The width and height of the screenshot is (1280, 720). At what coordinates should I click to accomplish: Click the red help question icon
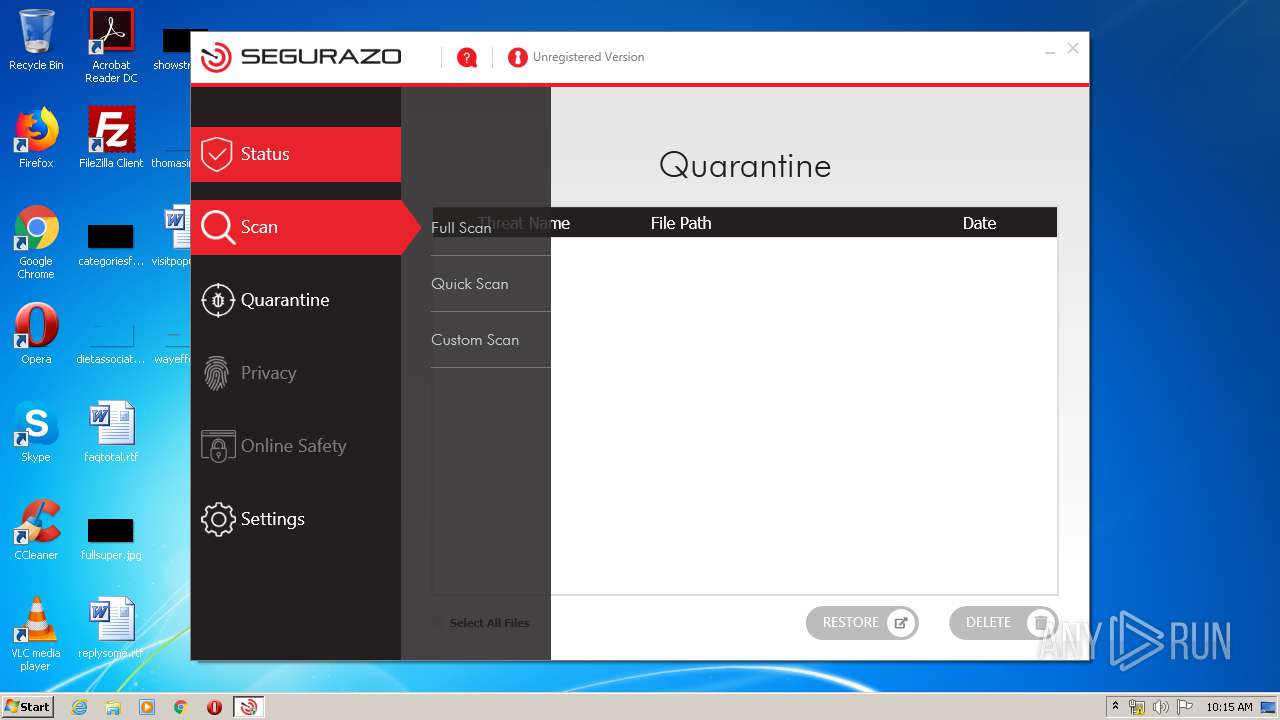coord(467,57)
